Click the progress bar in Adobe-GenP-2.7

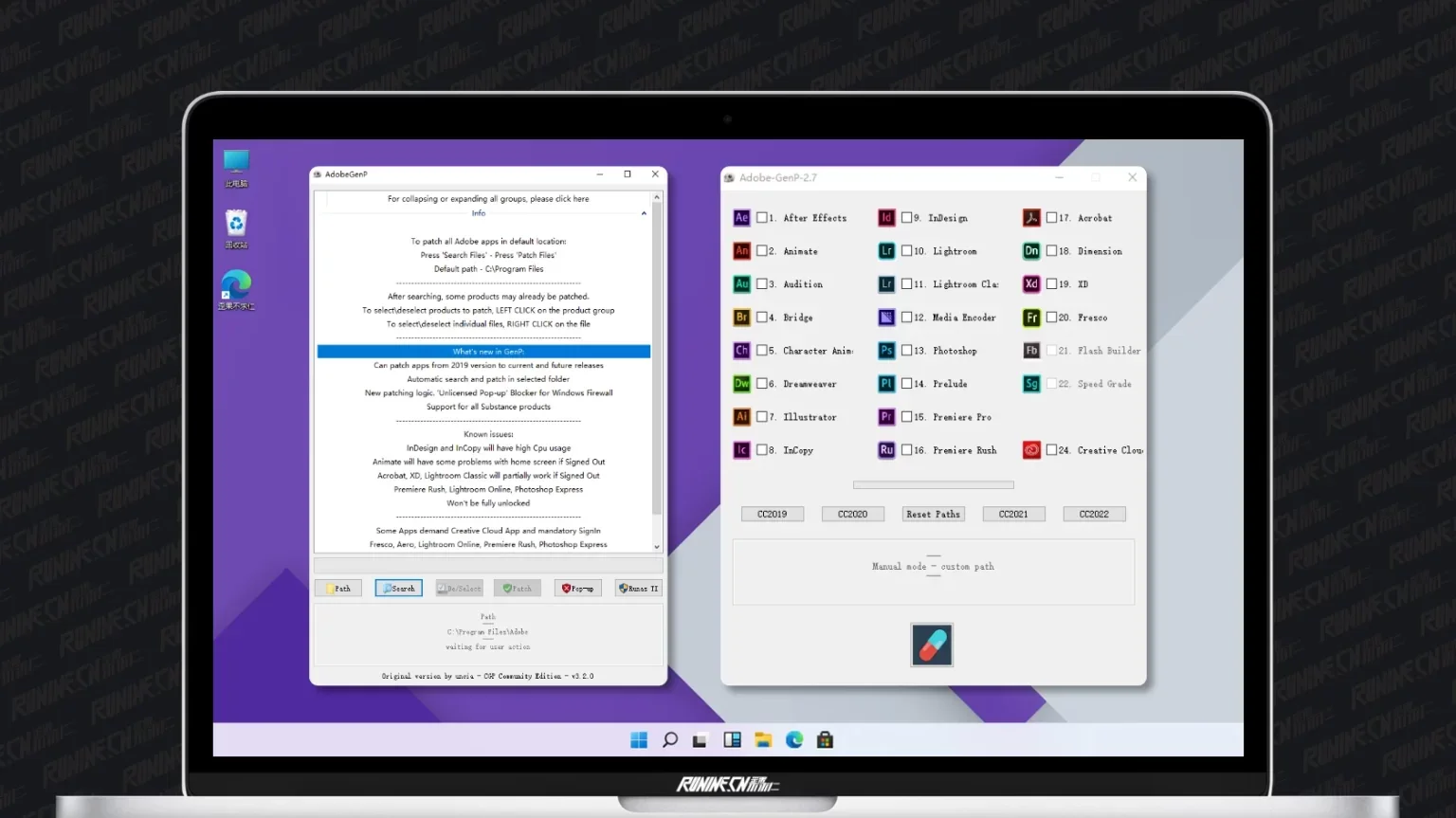click(934, 484)
